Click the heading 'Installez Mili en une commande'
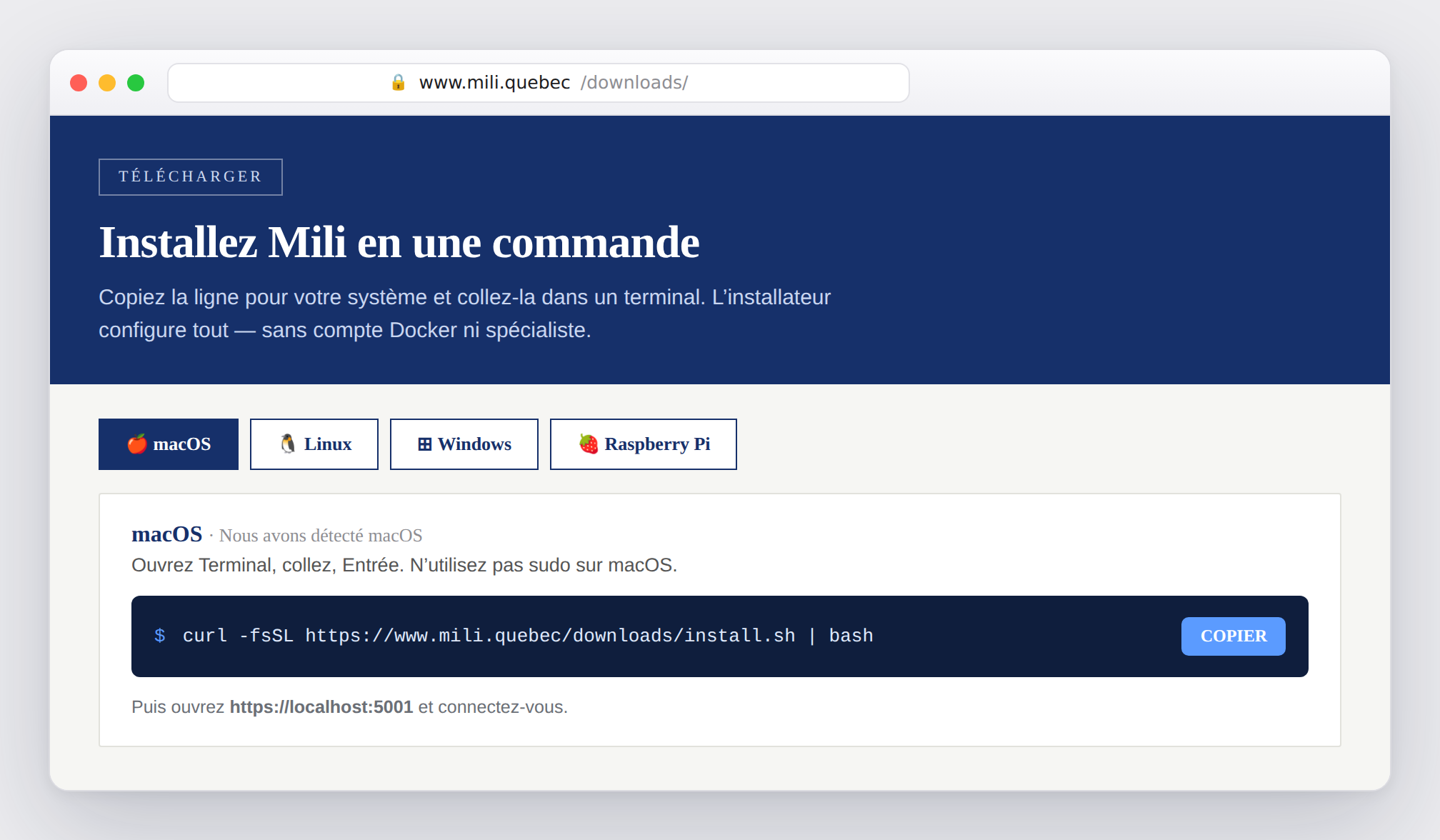This screenshot has width=1440, height=840. click(399, 243)
